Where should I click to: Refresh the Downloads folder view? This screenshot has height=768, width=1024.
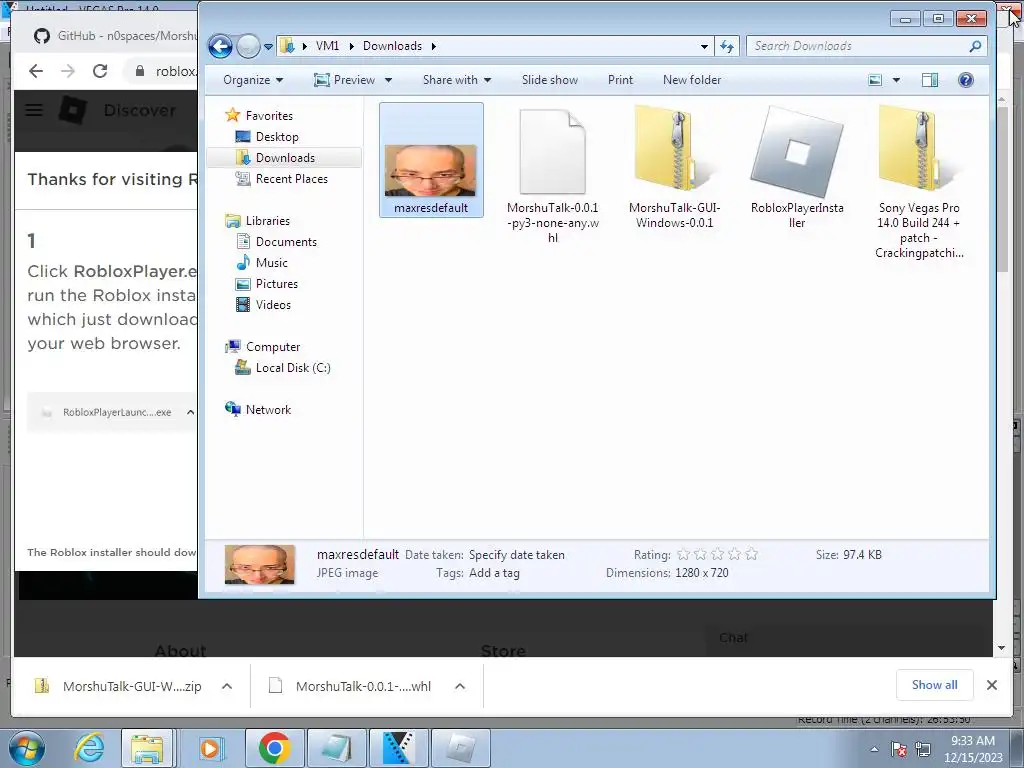pyautogui.click(x=726, y=46)
